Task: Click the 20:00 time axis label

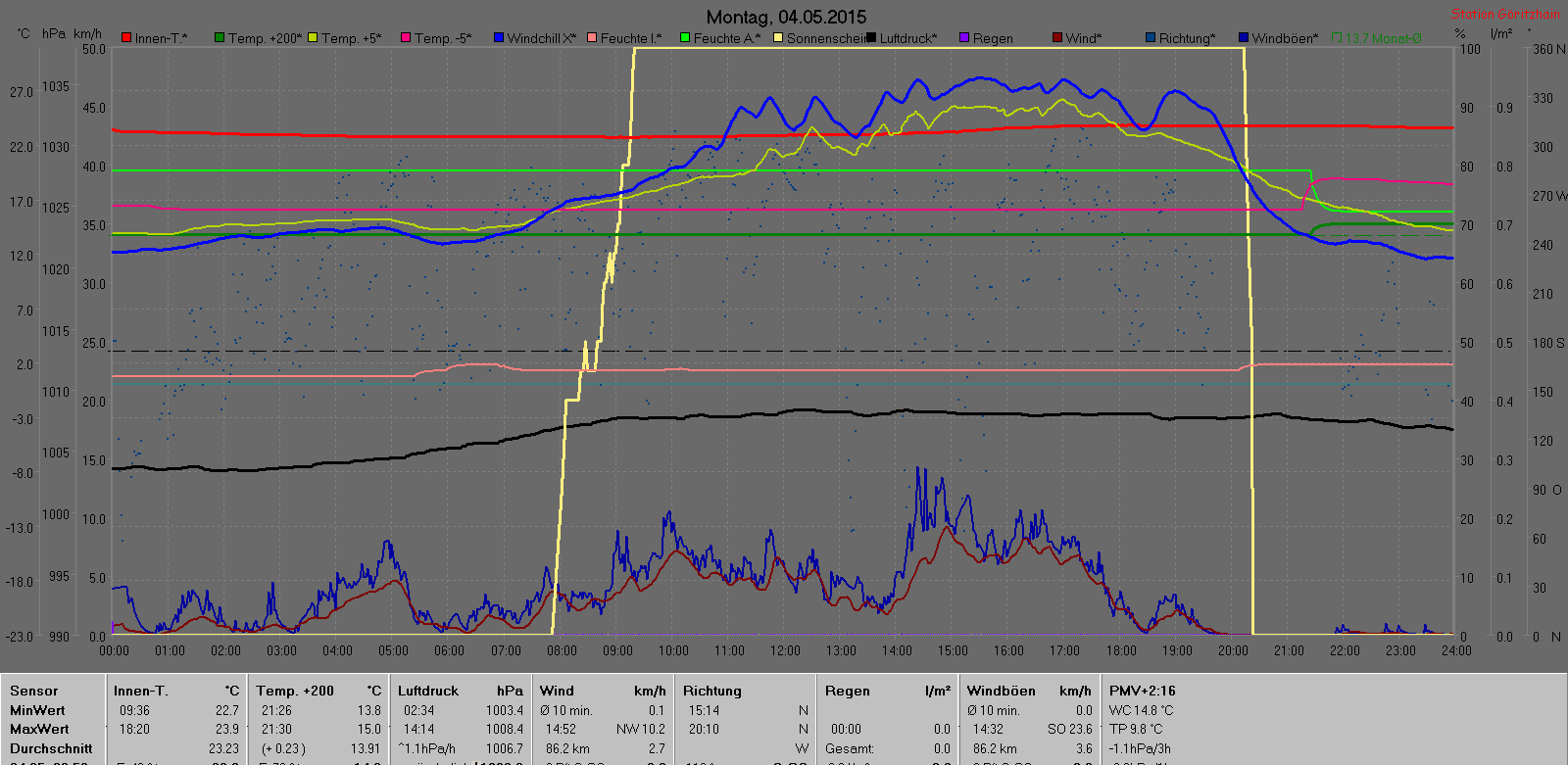Action: point(1233,650)
